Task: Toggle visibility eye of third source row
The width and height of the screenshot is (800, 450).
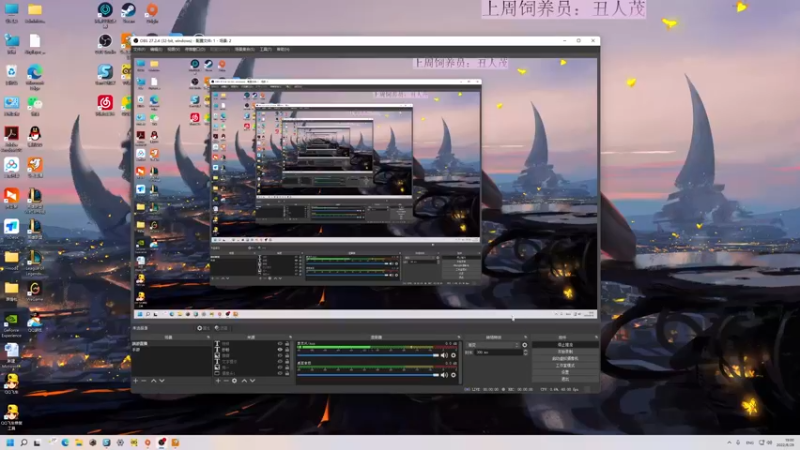Action: tap(280, 356)
